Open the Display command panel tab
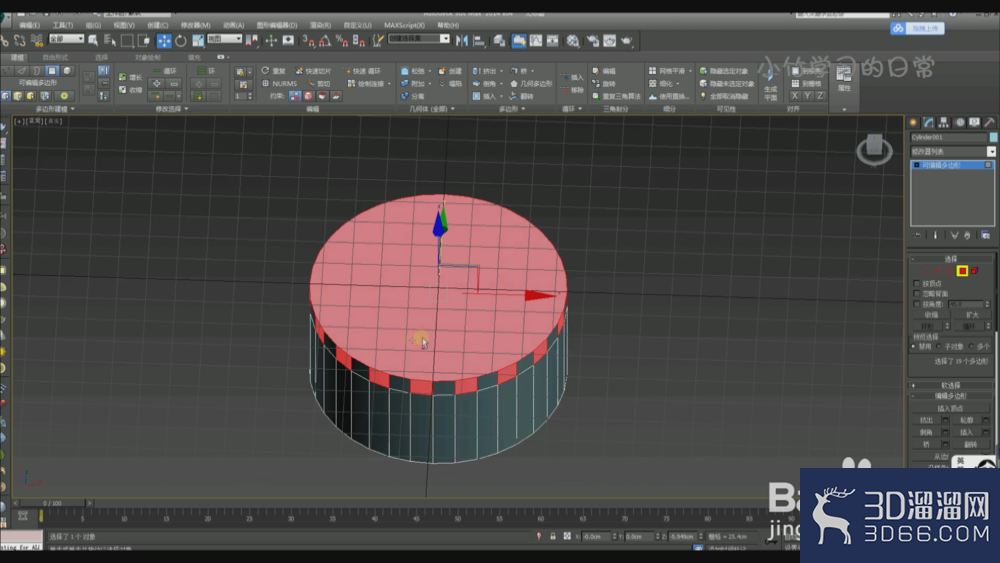Image resolution: width=1000 pixels, height=563 pixels. (x=974, y=122)
